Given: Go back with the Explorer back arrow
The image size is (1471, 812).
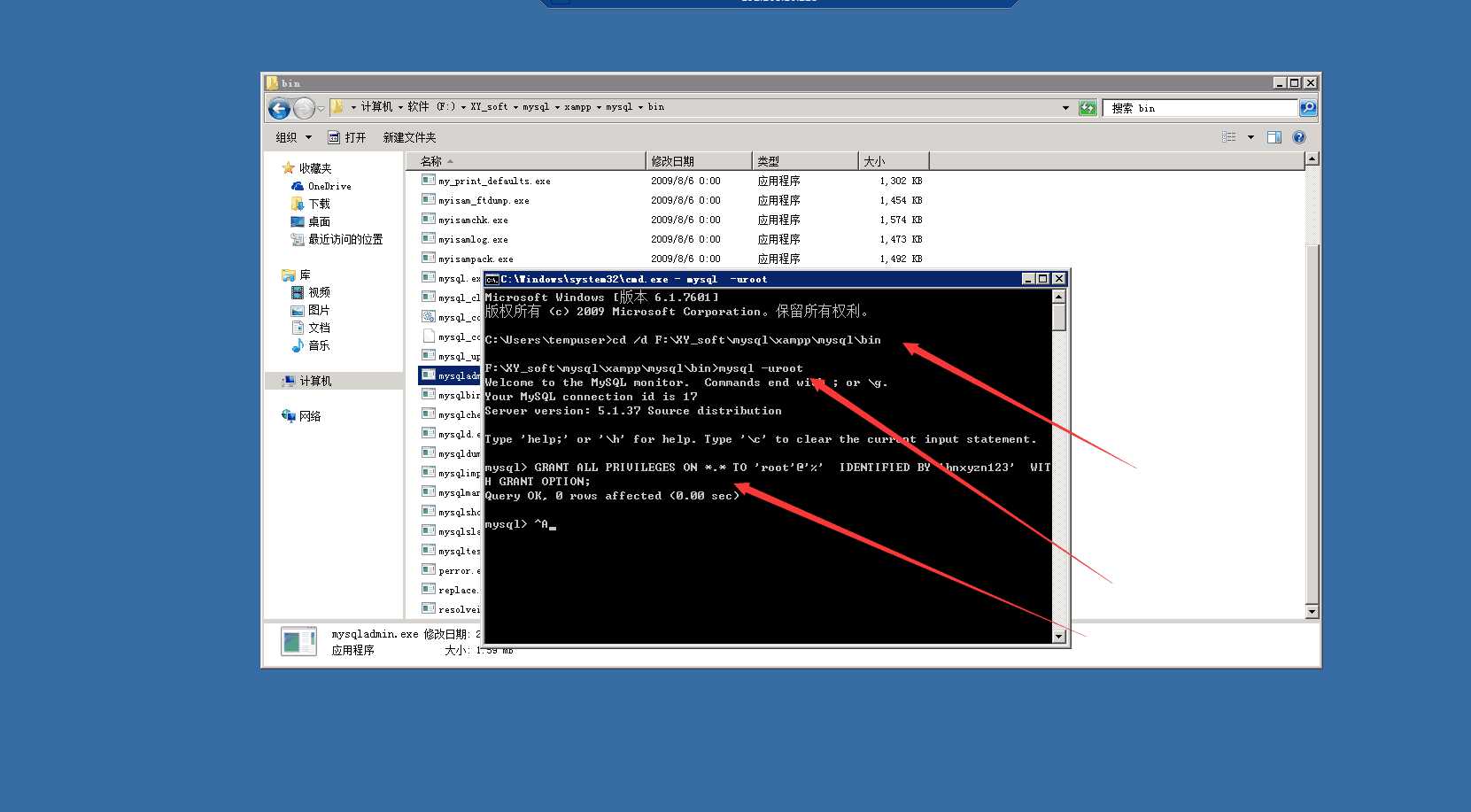Looking at the screenshot, I should pos(279,109).
